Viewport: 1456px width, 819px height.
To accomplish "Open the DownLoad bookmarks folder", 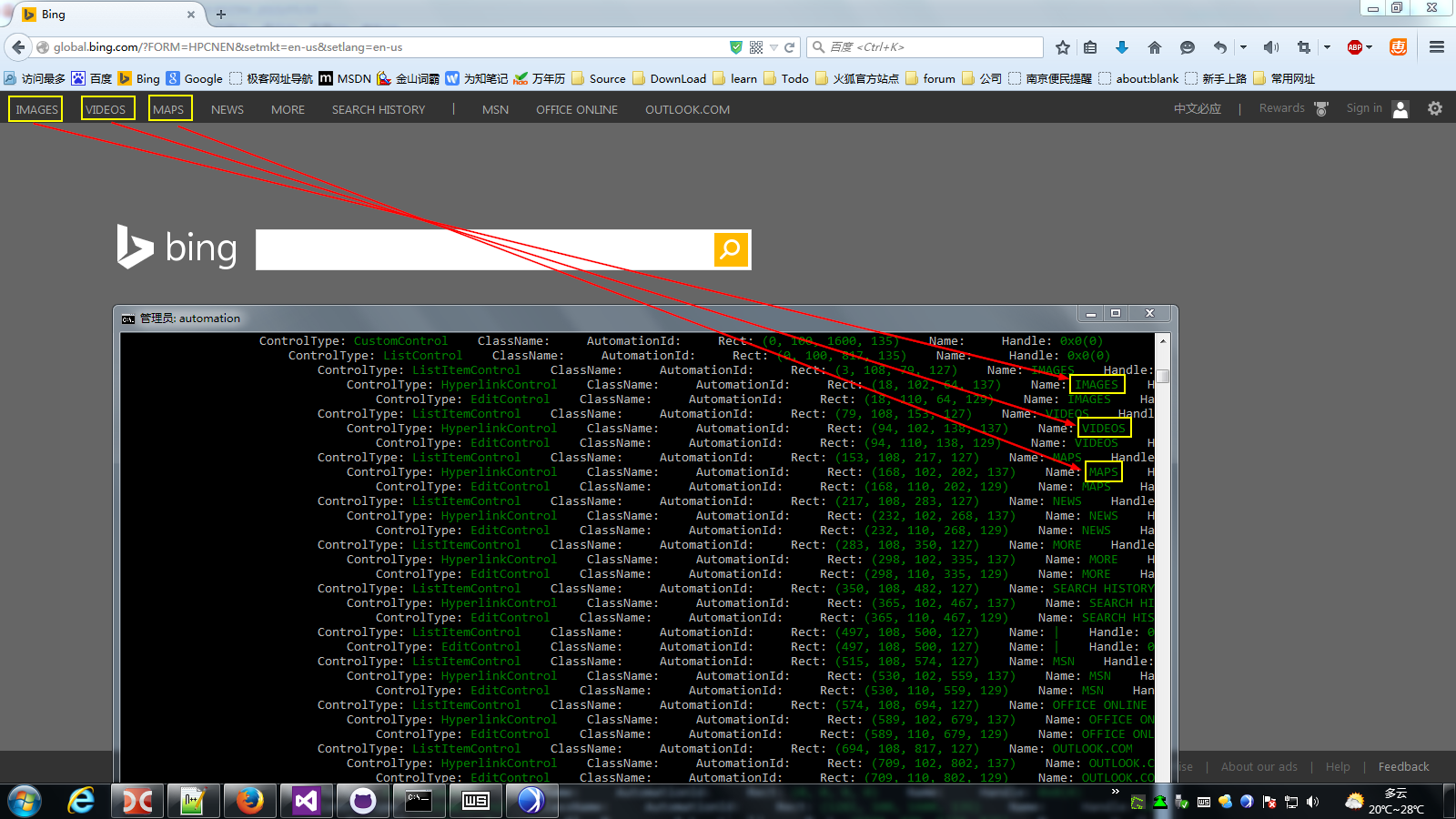I will (669, 78).
